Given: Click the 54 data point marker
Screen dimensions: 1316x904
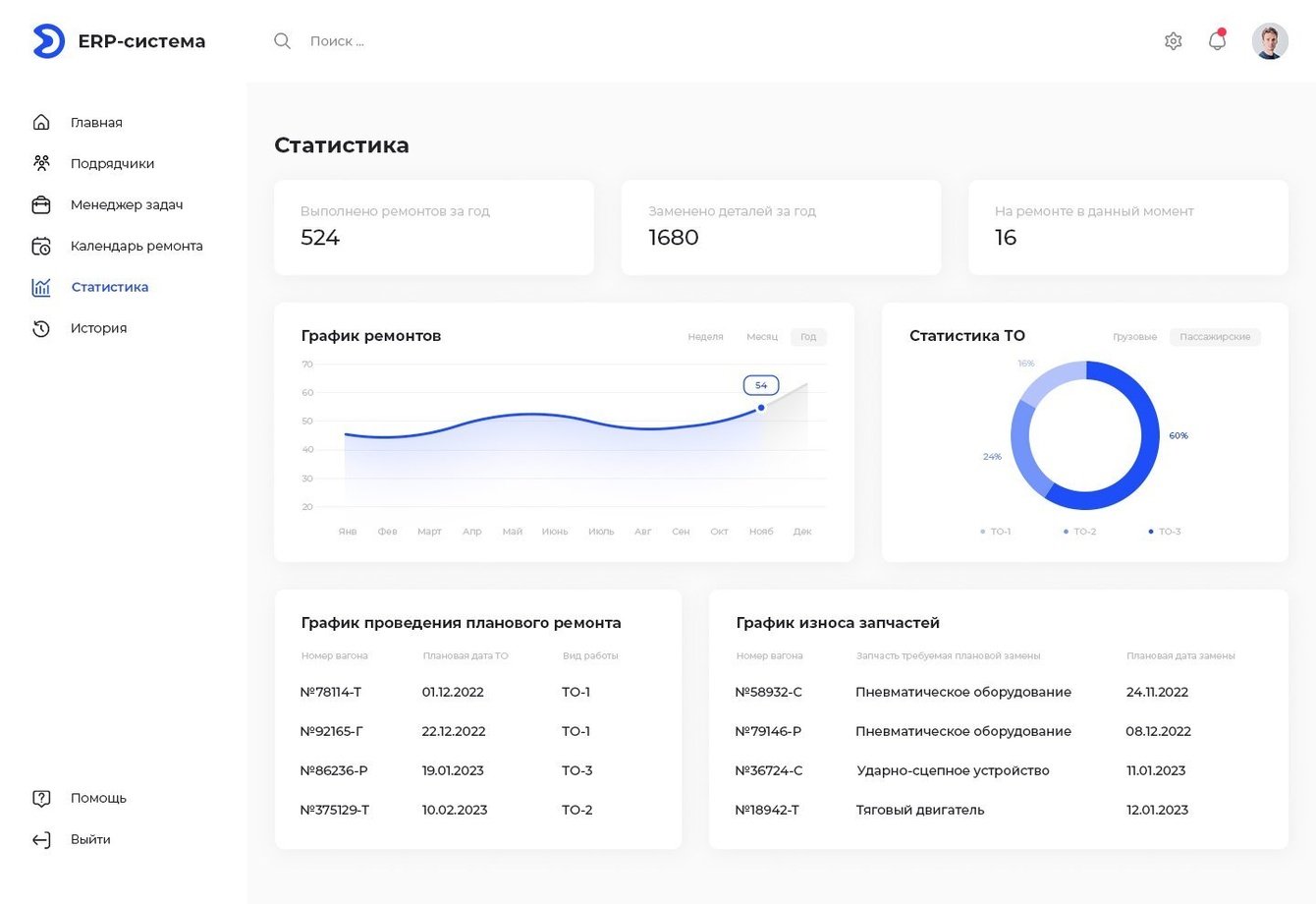Looking at the screenshot, I should pyautogui.click(x=761, y=385).
